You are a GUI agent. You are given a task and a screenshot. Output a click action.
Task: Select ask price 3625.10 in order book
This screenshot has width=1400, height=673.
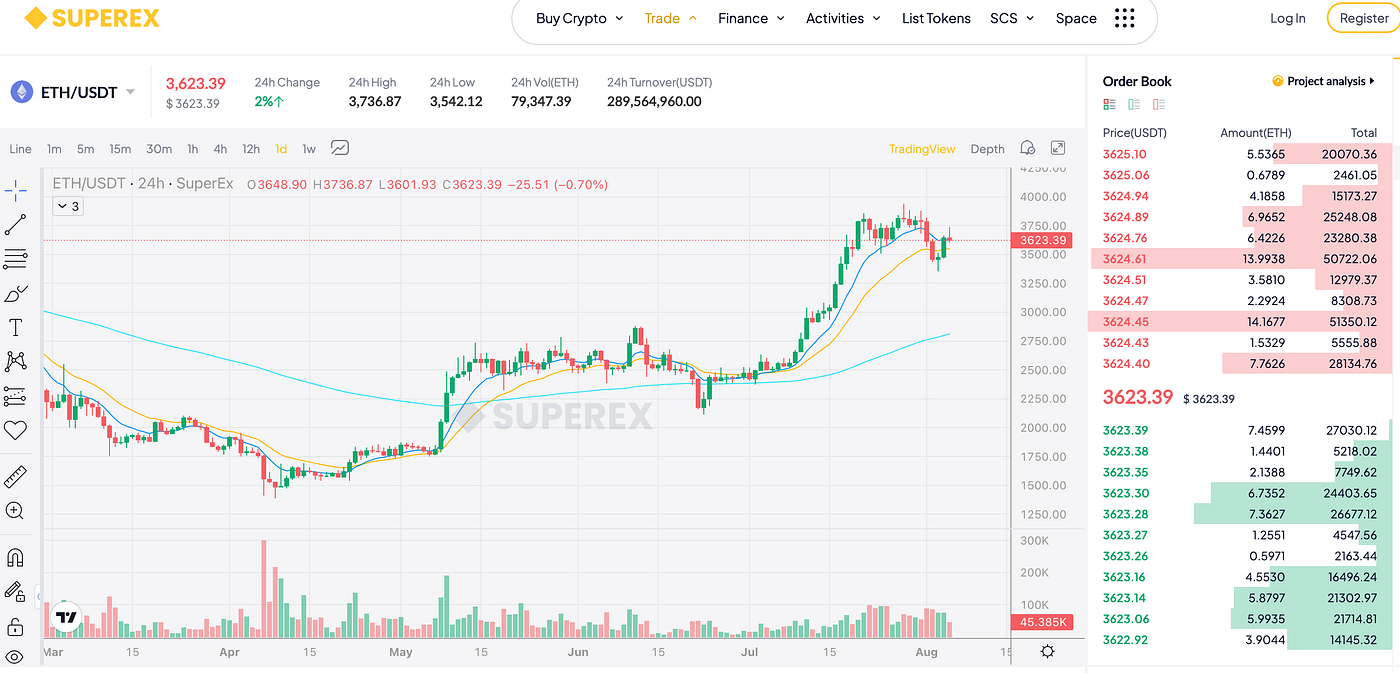(1125, 154)
